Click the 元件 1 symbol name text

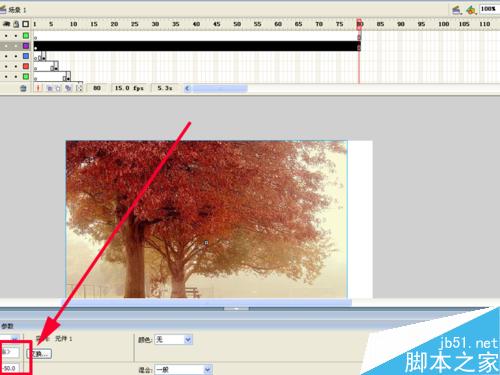pyautogui.click(x=63, y=339)
